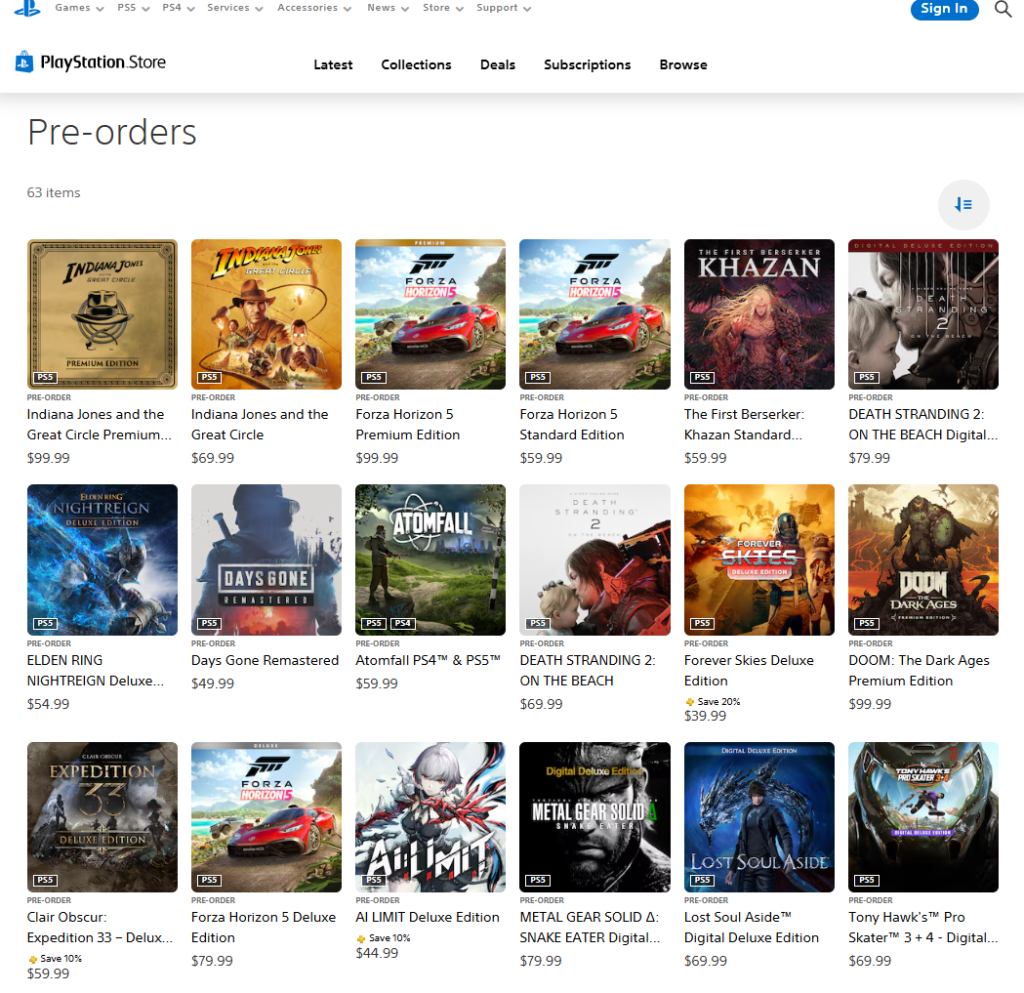This screenshot has width=1024, height=993.
Task: Click The First Berserker: Khazan Standard title
Action: (x=744, y=424)
